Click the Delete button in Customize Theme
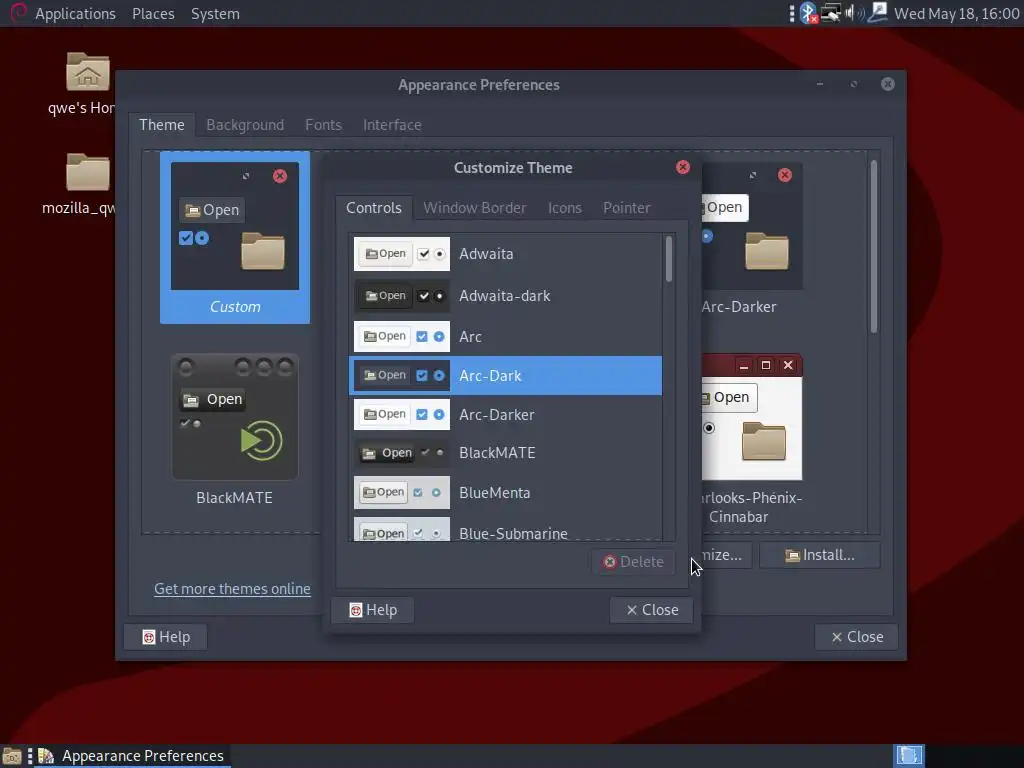 633,562
